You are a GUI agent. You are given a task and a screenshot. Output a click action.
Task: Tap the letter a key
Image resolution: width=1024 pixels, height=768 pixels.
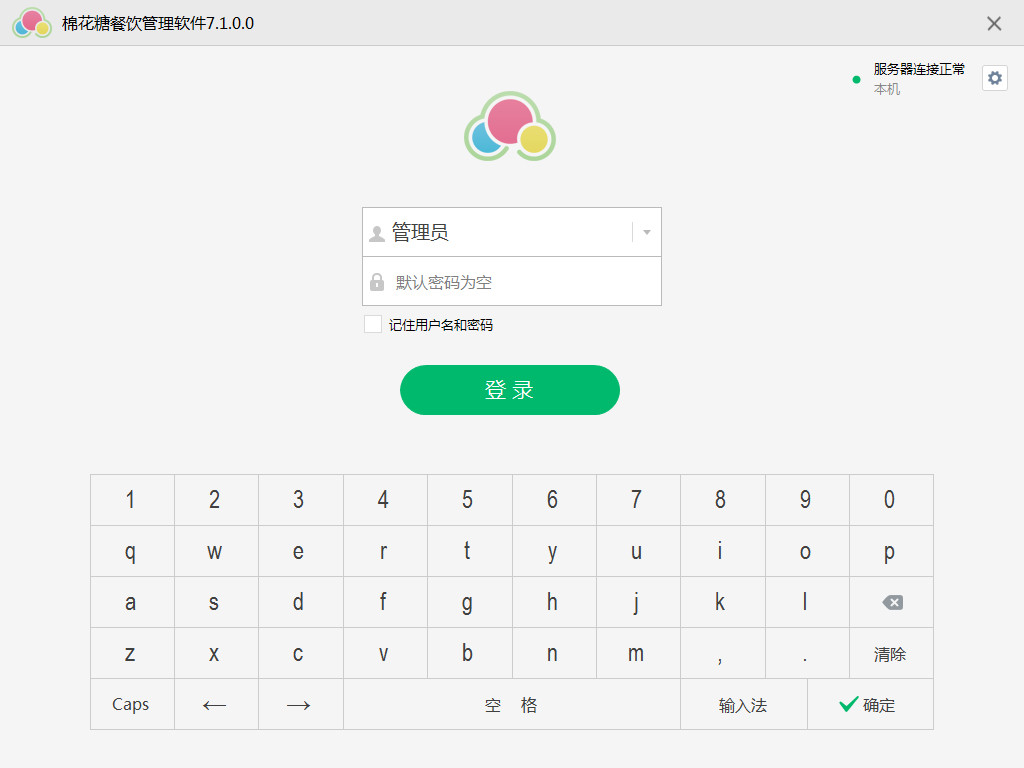coord(133,602)
